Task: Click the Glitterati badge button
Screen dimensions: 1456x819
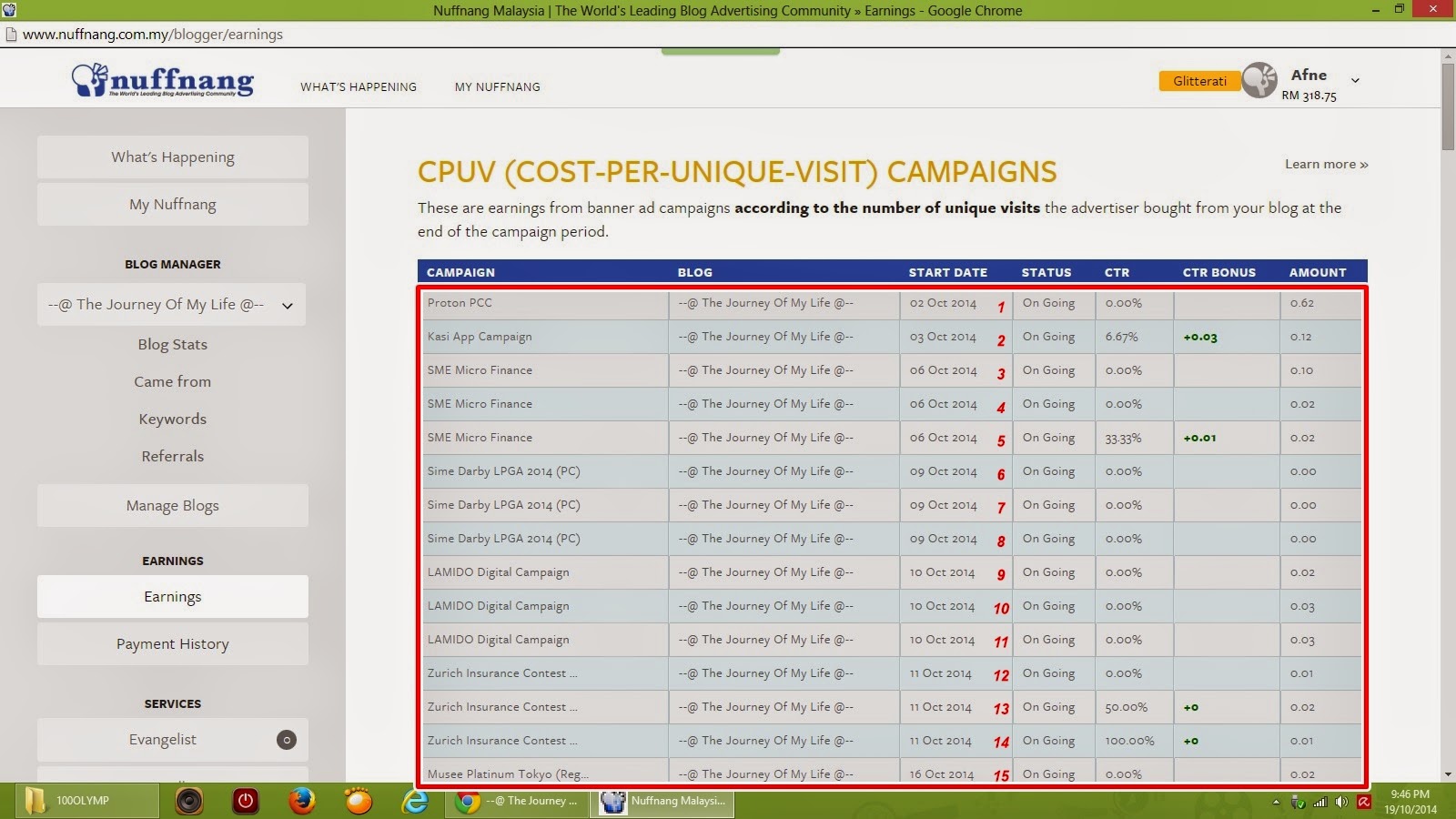Action: (x=1199, y=81)
